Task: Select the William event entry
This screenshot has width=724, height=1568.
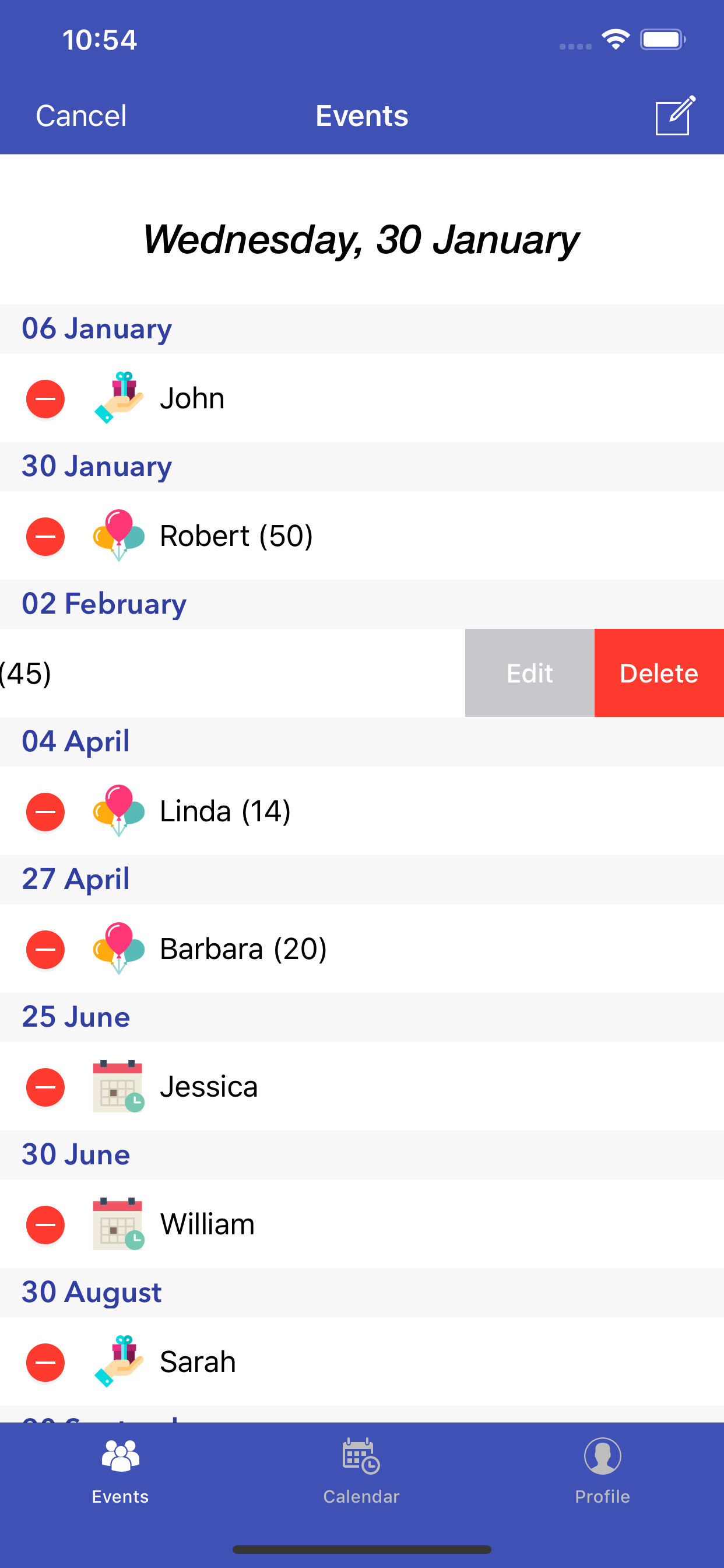Action: [362, 1224]
